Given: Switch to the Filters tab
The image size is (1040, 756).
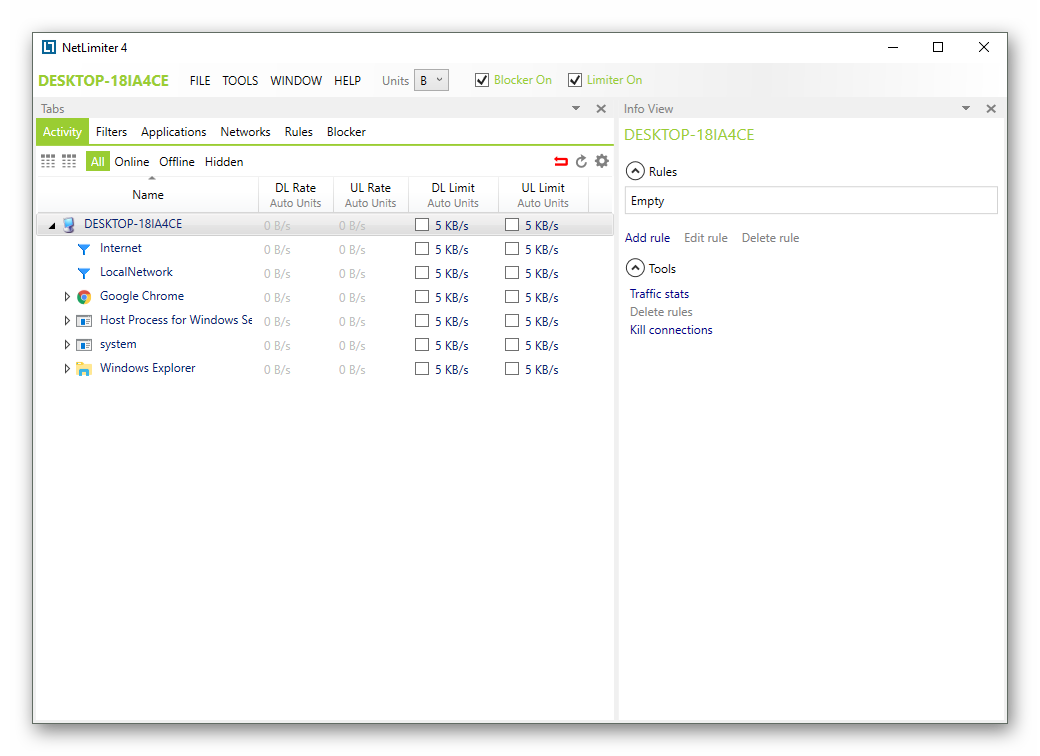Looking at the screenshot, I should point(111,132).
